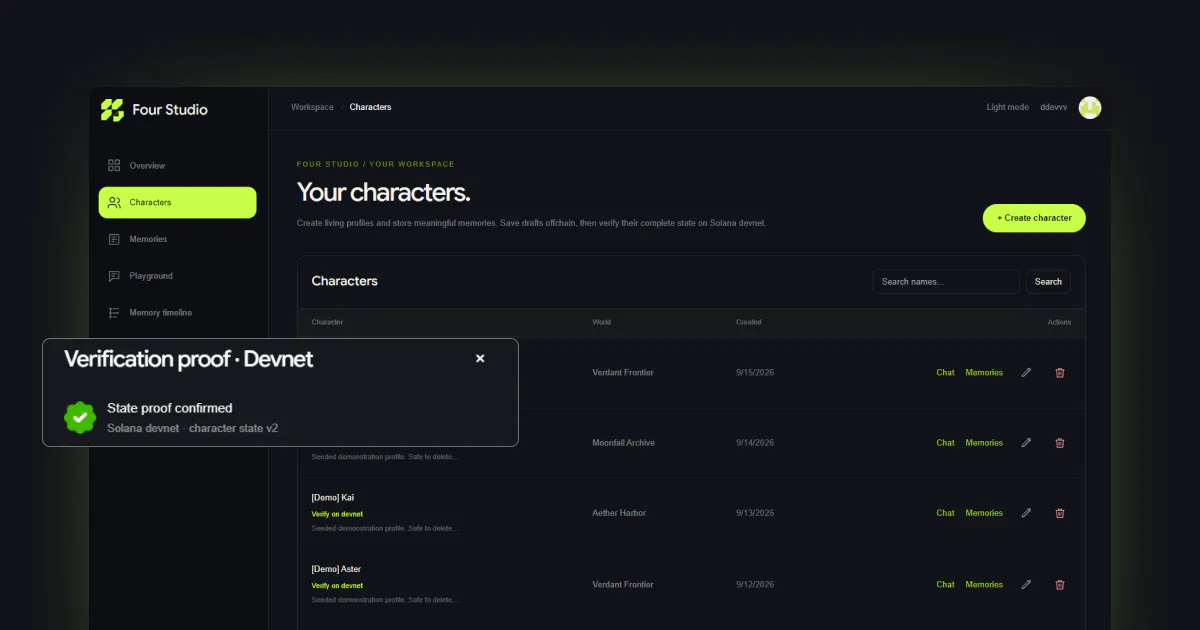Screen dimensions: 1200x630
Task: Click the Your characters. heading
Action: 383,192
